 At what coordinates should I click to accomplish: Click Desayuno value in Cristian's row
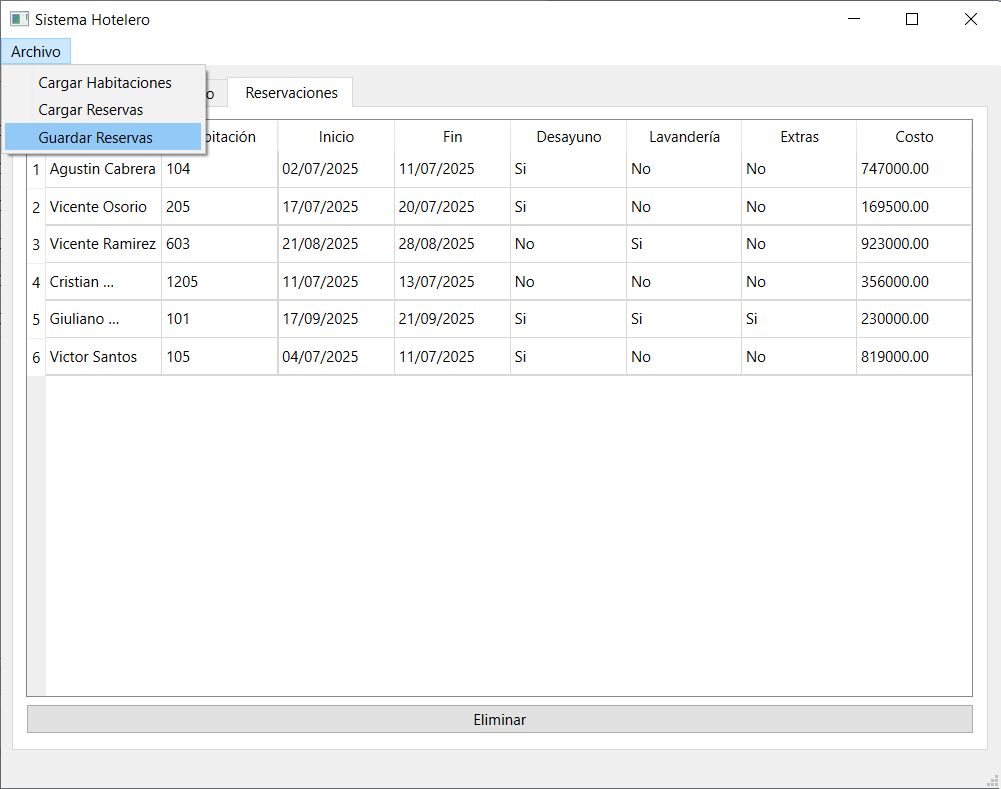click(x=569, y=282)
